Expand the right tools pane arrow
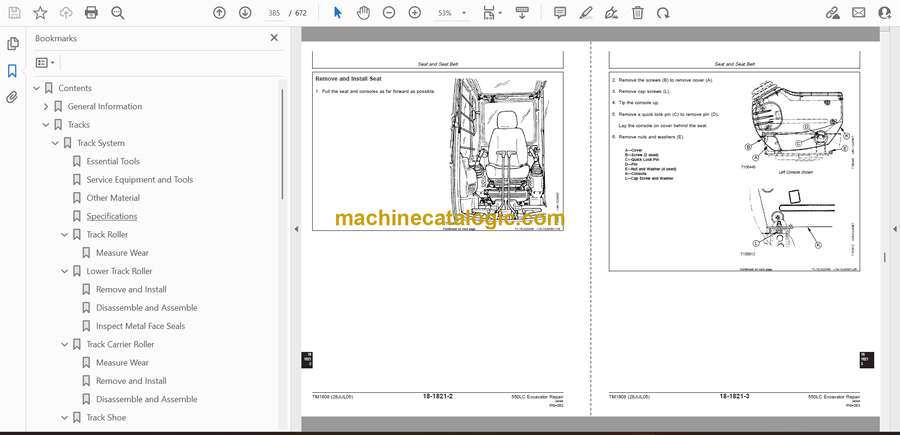The height and width of the screenshot is (435, 900). pyautogui.click(x=894, y=229)
